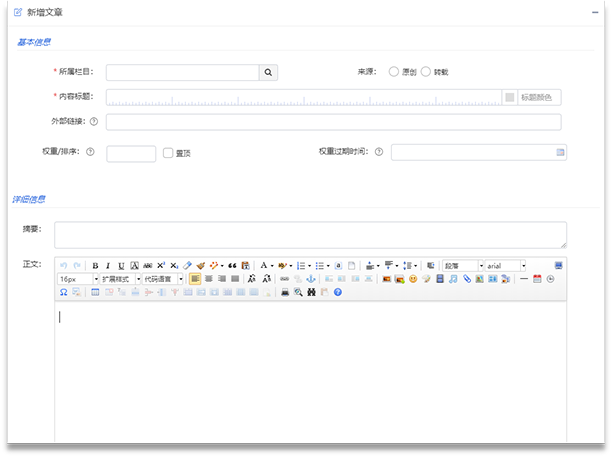Insert a blockquote with the quote icon
Image resolution: width=612 pixels, height=457 pixels.
click(x=232, y=266)
